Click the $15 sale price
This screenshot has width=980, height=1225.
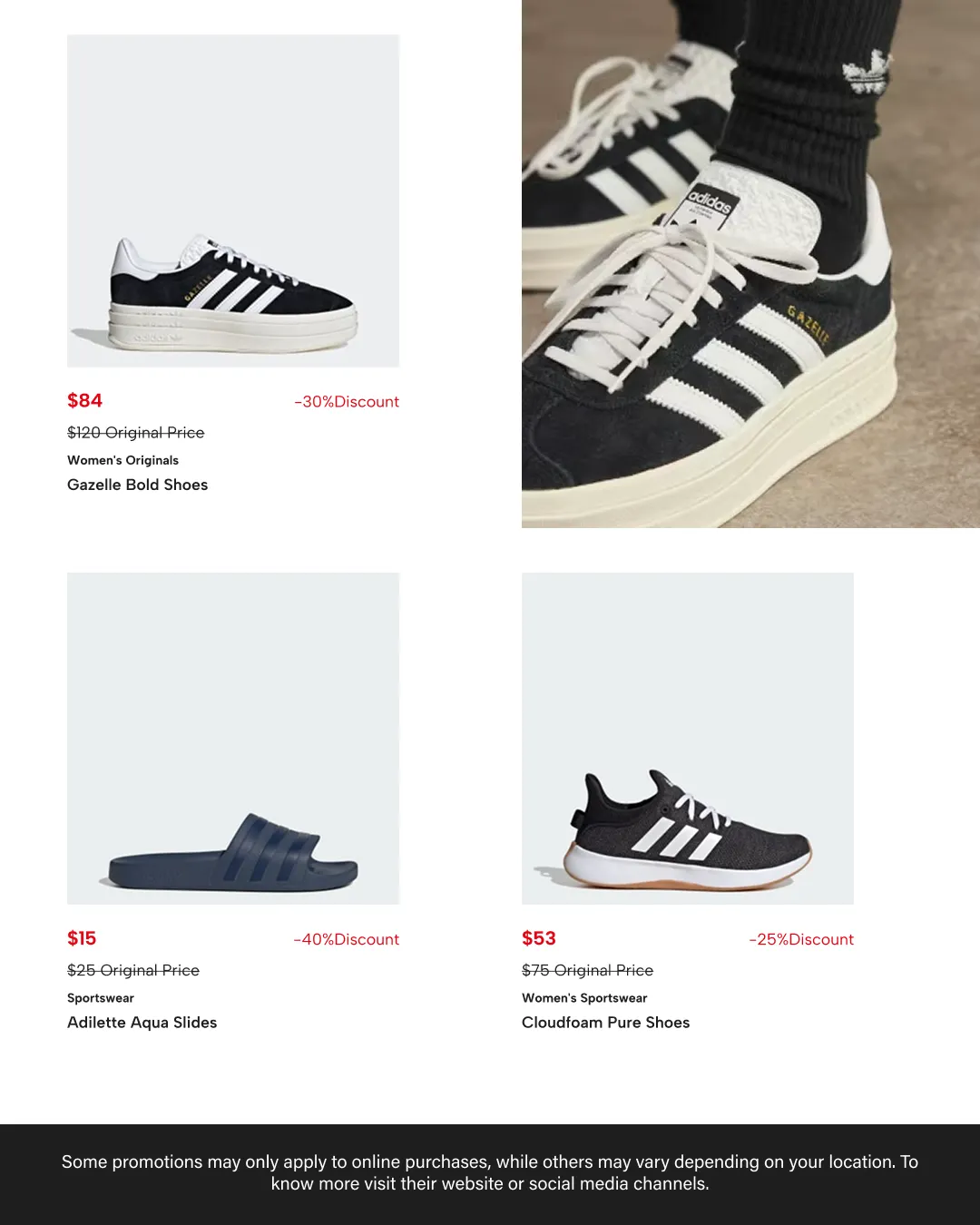(82, 938)
